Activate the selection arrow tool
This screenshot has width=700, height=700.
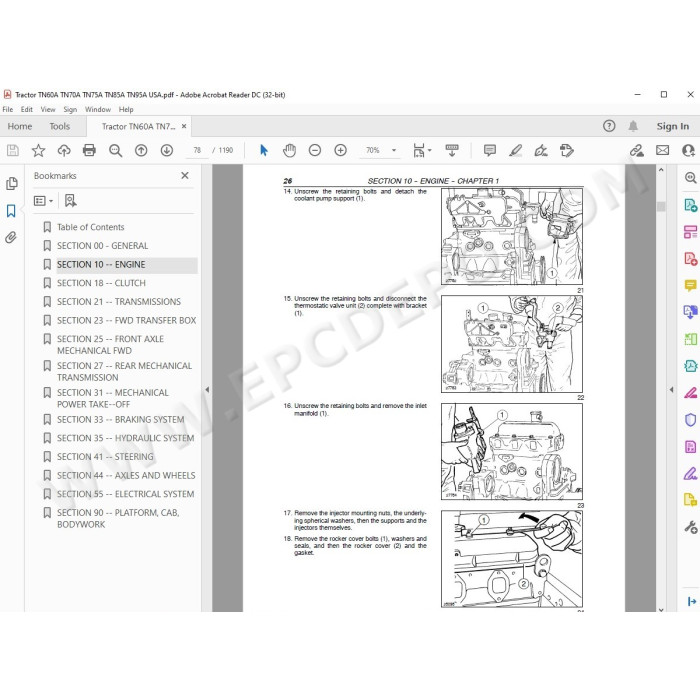[x=264, y=150]
